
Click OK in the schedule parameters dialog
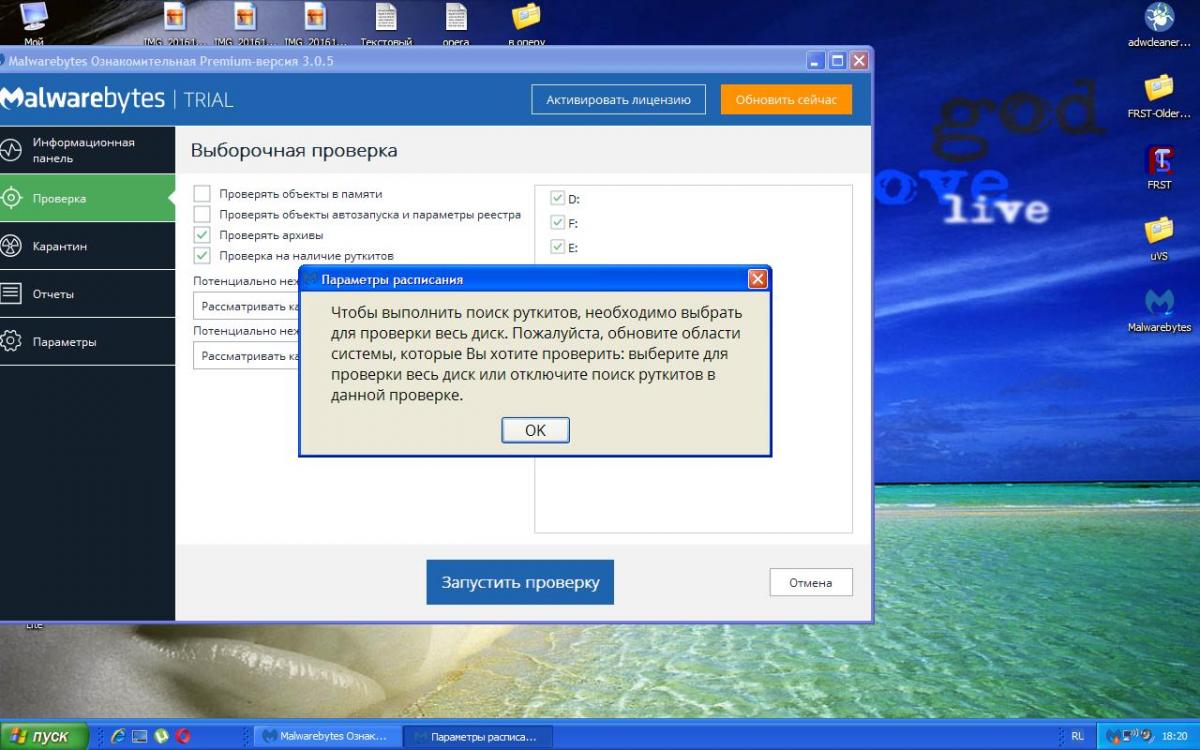tap(535, 430)
